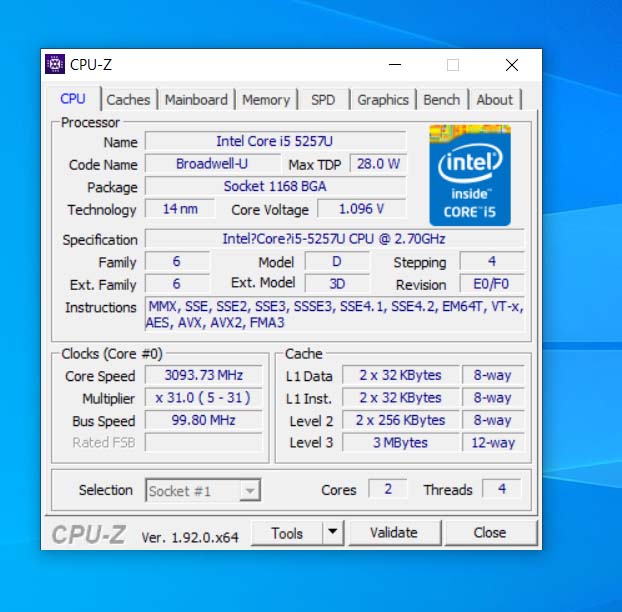
Task: Switch to the Caches tab
Action: [x=128, y=100]
